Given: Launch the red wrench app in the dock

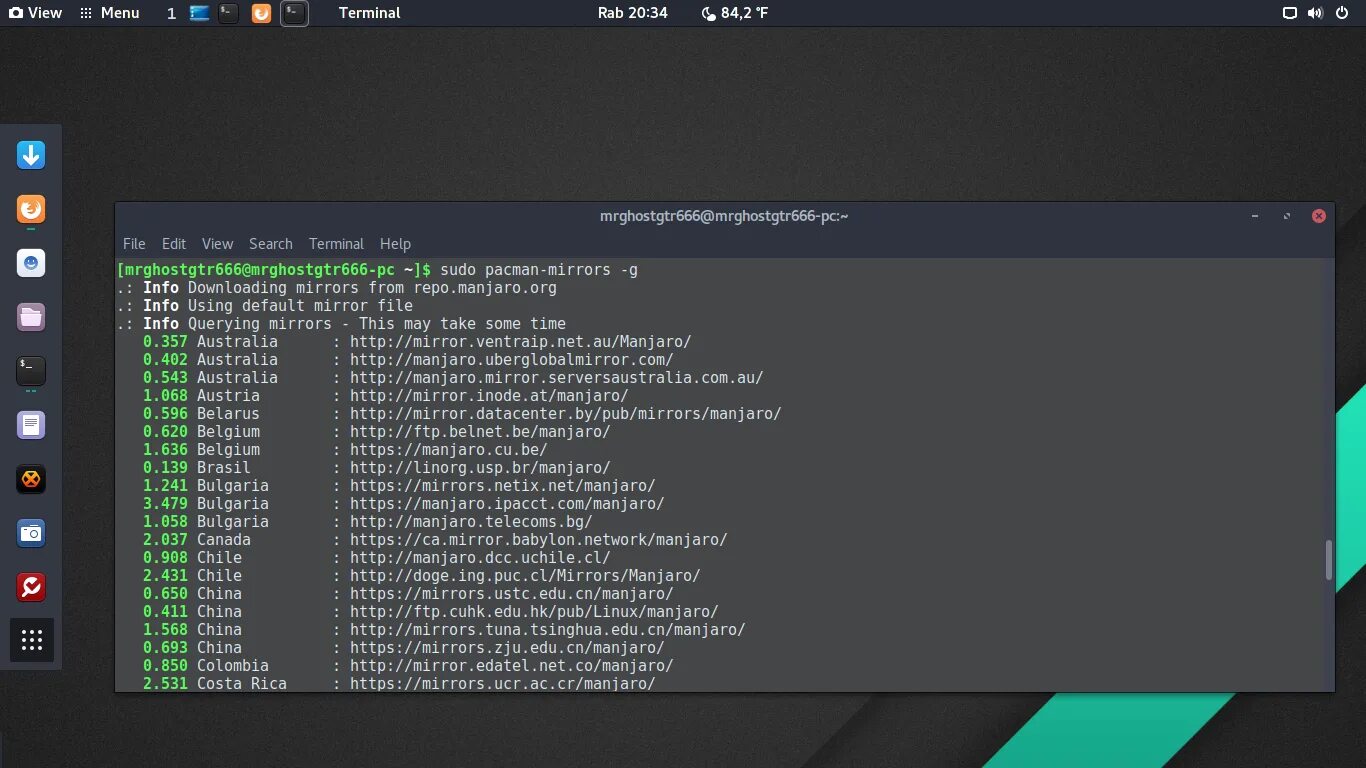Looking at the screenshot, I should point(31,587).
